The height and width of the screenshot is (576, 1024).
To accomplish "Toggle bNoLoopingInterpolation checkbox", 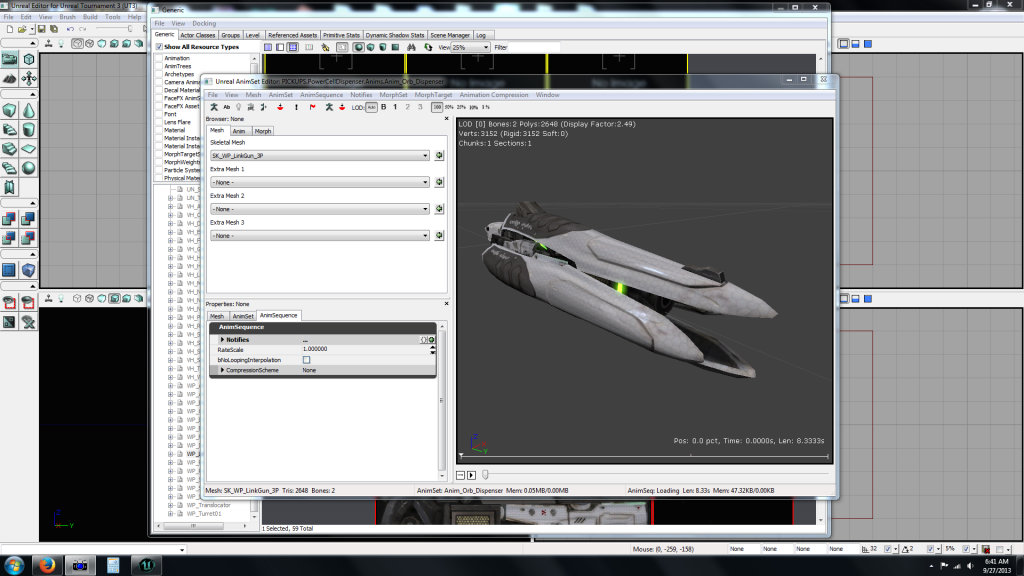I will [x=306, y=360].
